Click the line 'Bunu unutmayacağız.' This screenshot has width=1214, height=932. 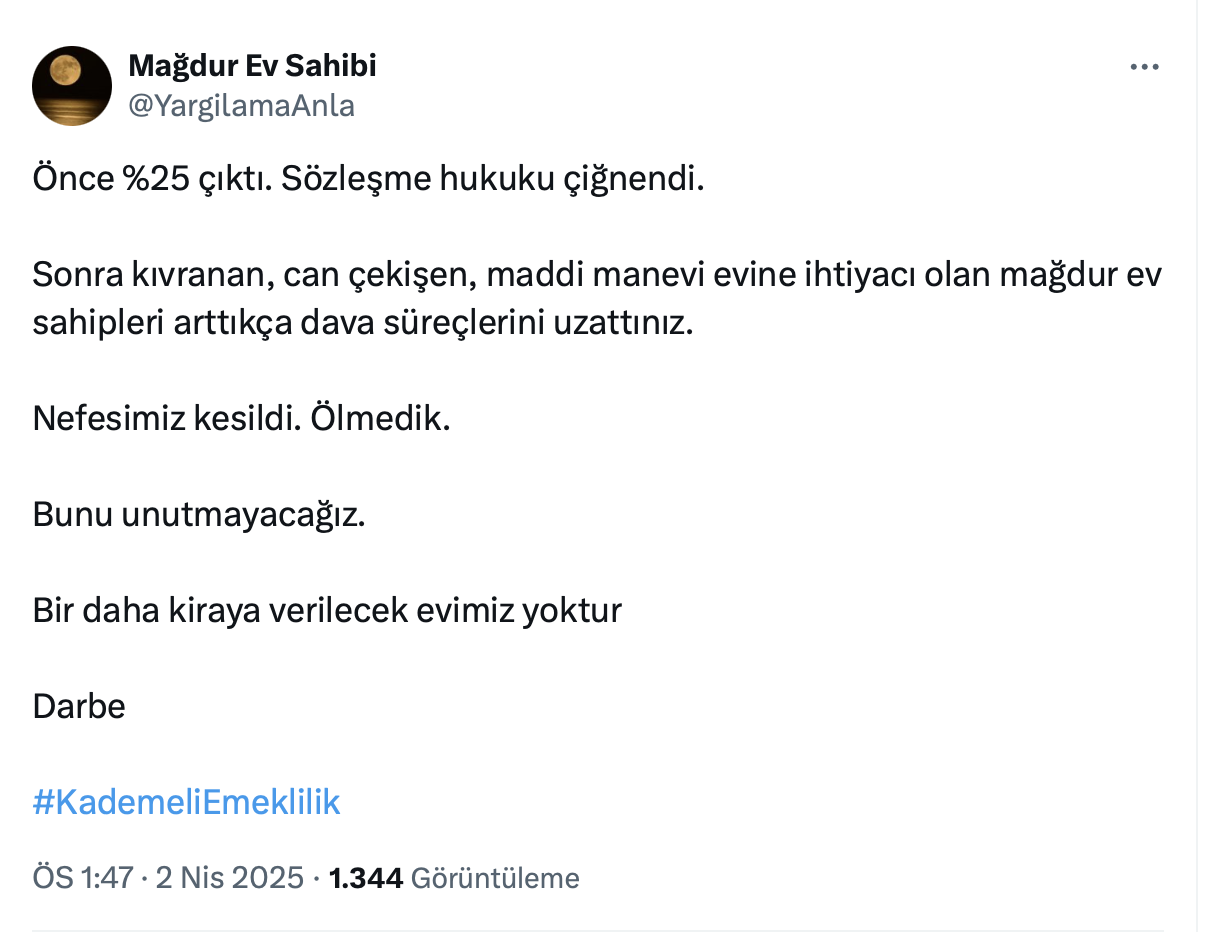click(x=199, y=514)
